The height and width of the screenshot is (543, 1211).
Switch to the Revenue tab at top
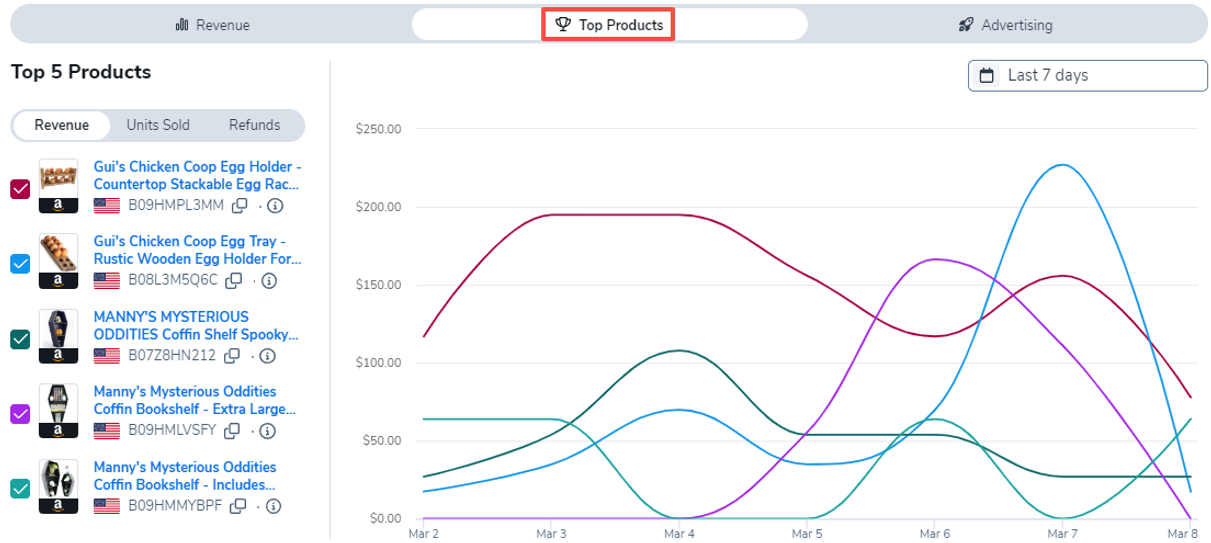pos(212,25)
